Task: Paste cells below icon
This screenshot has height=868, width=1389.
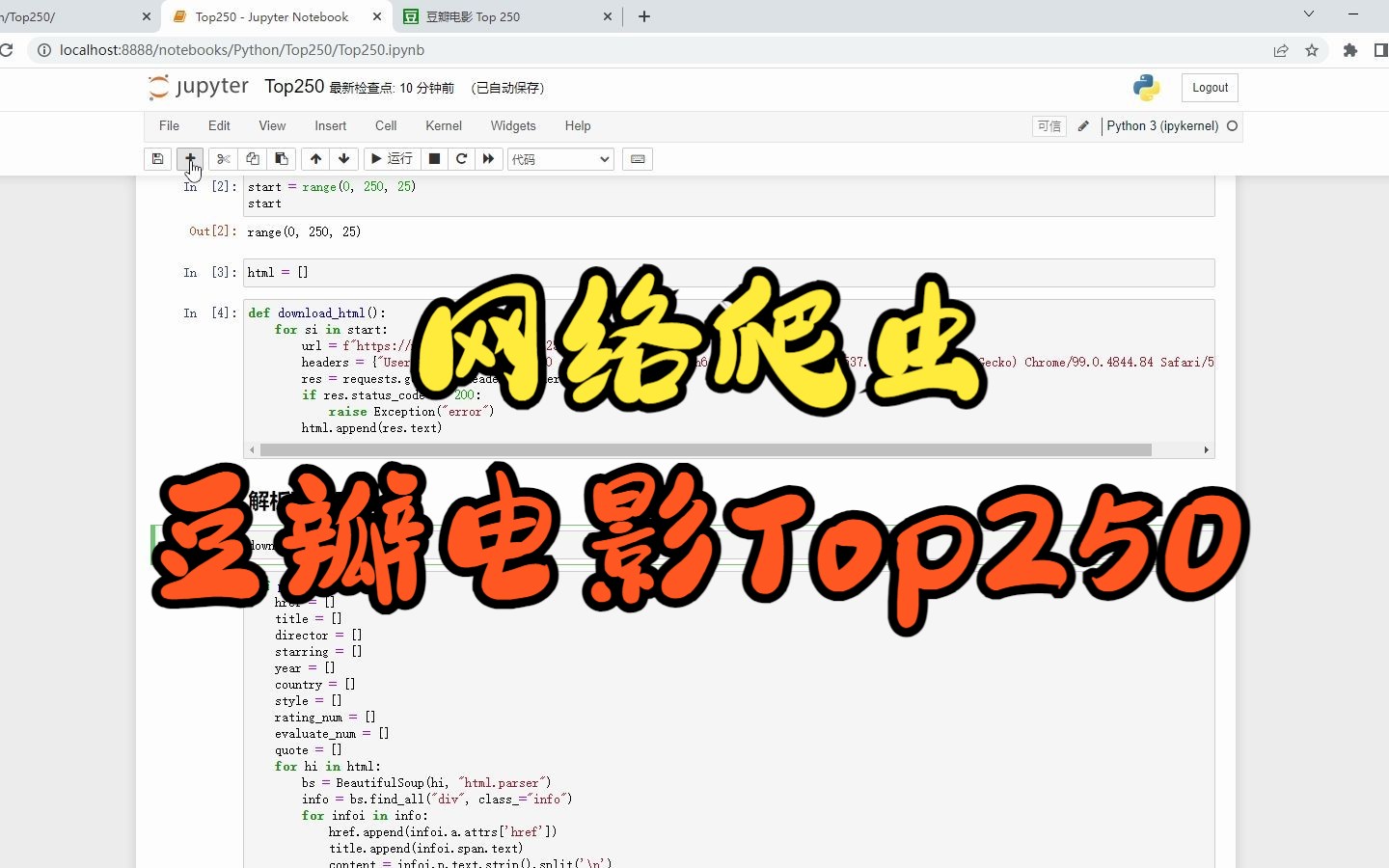Action: 282,159
